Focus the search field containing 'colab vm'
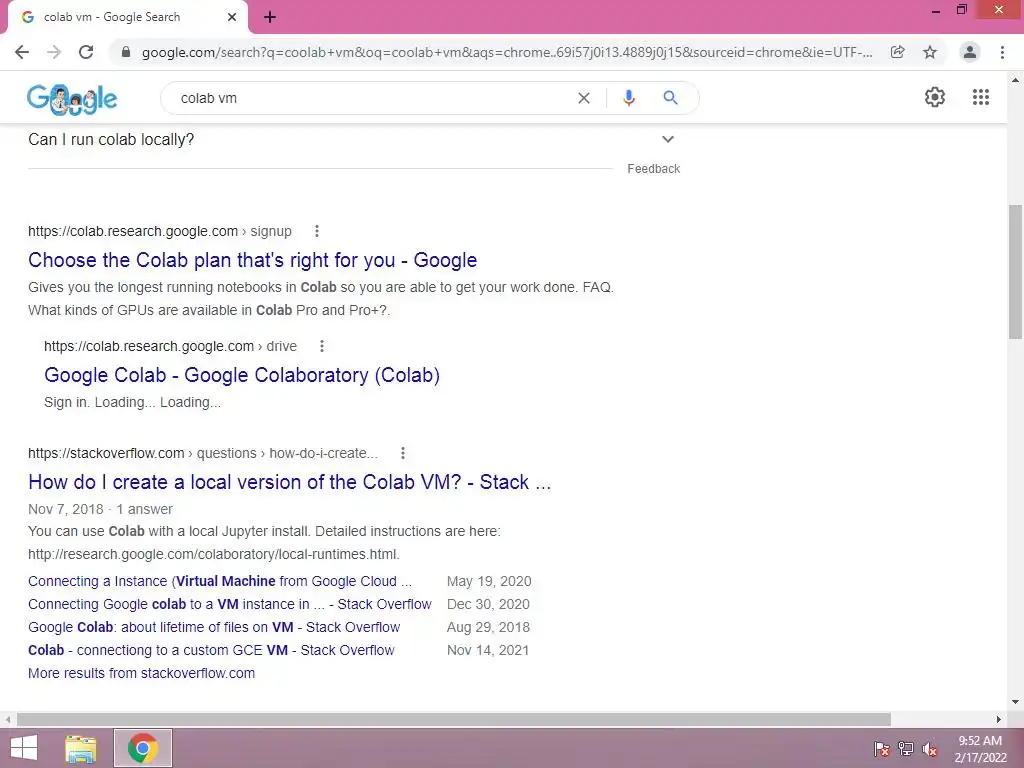Image resolution: width=1024 pixels, height=768 pixels. click(x=372, y=98)
